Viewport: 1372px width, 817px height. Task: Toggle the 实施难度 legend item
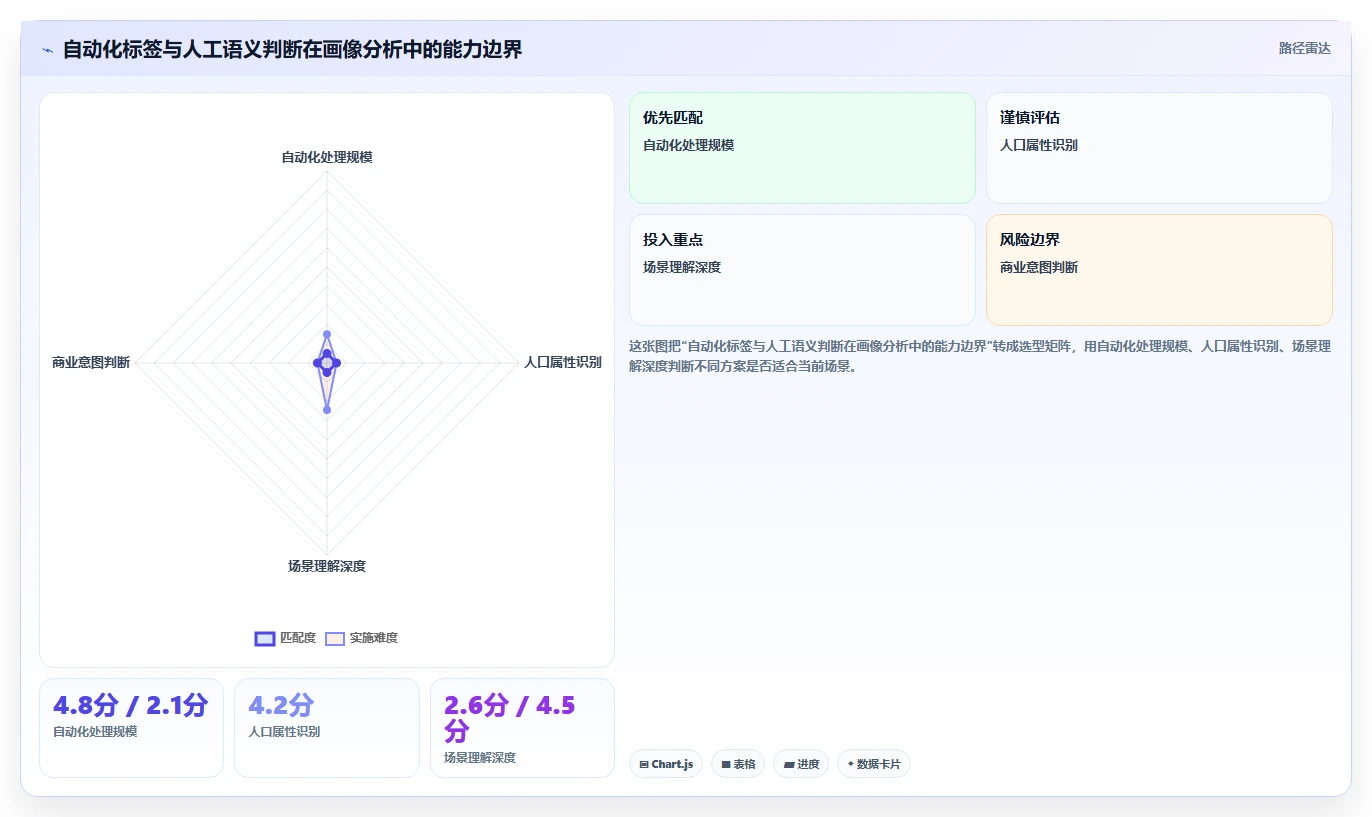362,638
